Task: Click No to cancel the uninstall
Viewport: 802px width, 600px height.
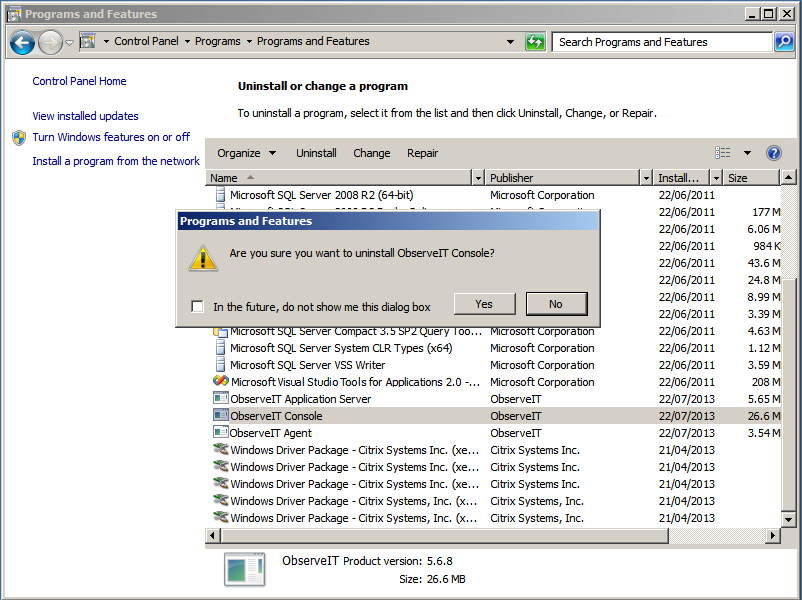Action: (x=556, y=304)
